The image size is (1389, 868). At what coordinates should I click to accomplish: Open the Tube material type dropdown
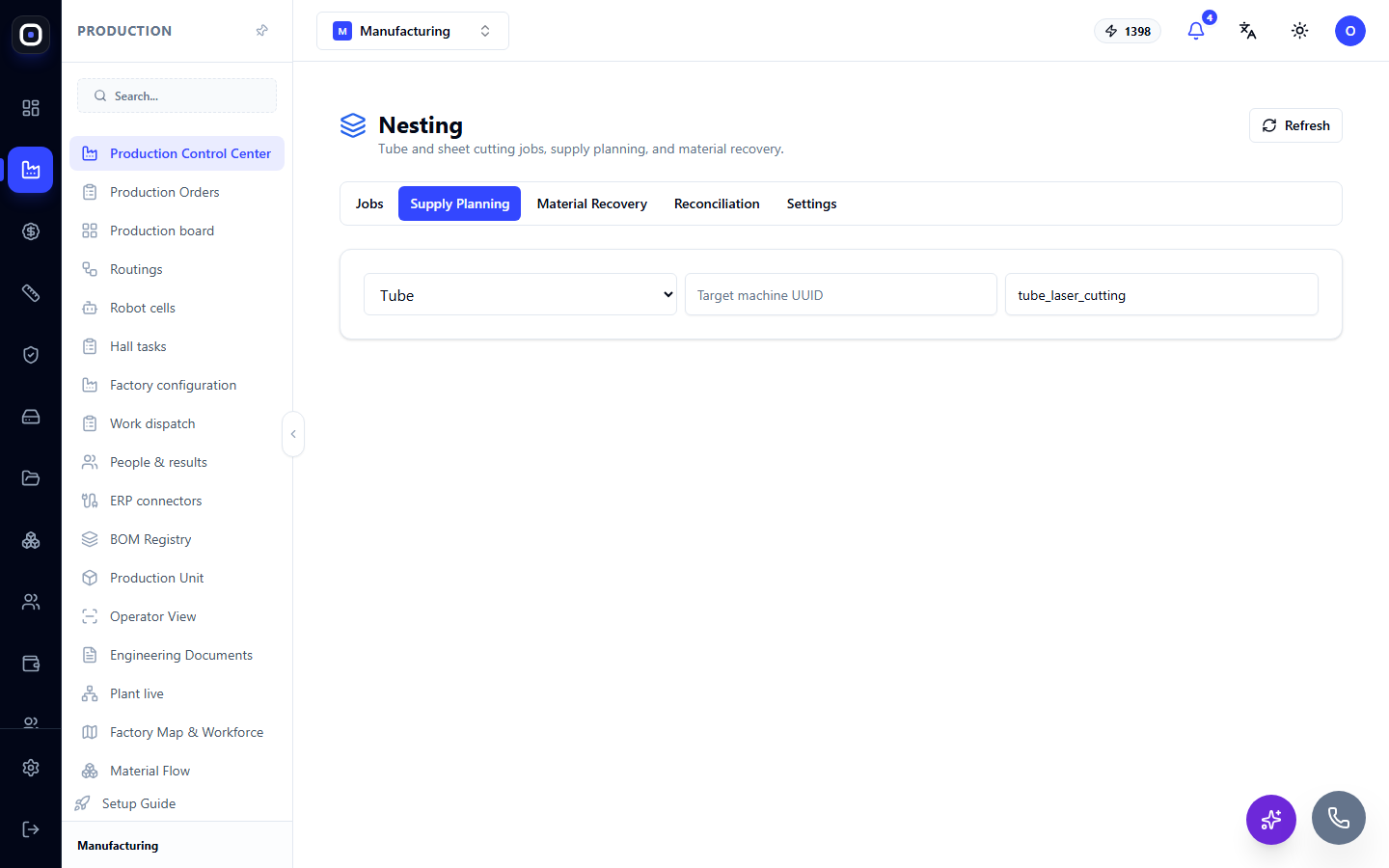click(x=521, y=295)
